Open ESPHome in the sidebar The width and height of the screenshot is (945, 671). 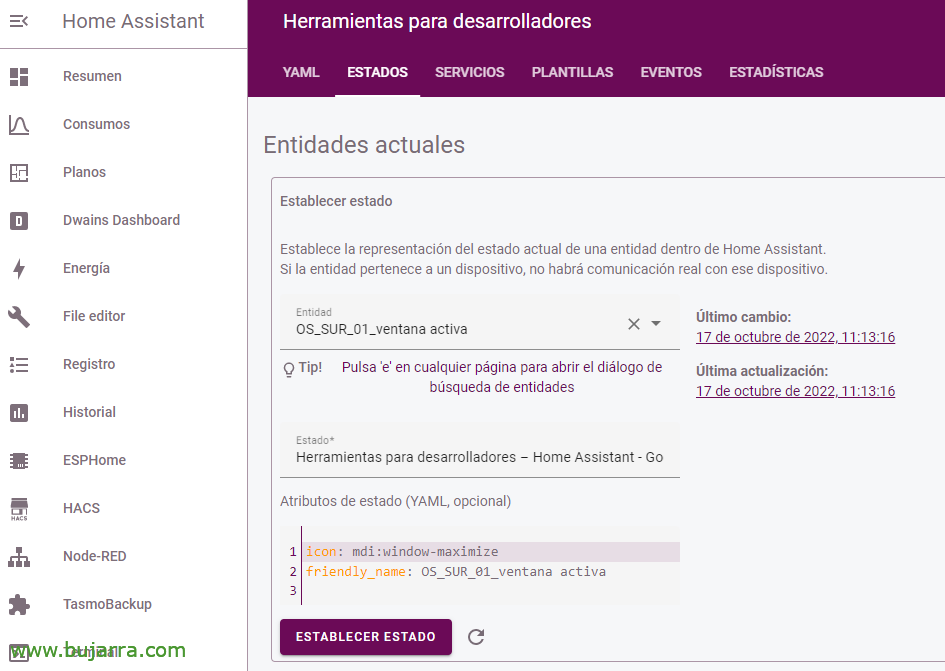point(95,461)
